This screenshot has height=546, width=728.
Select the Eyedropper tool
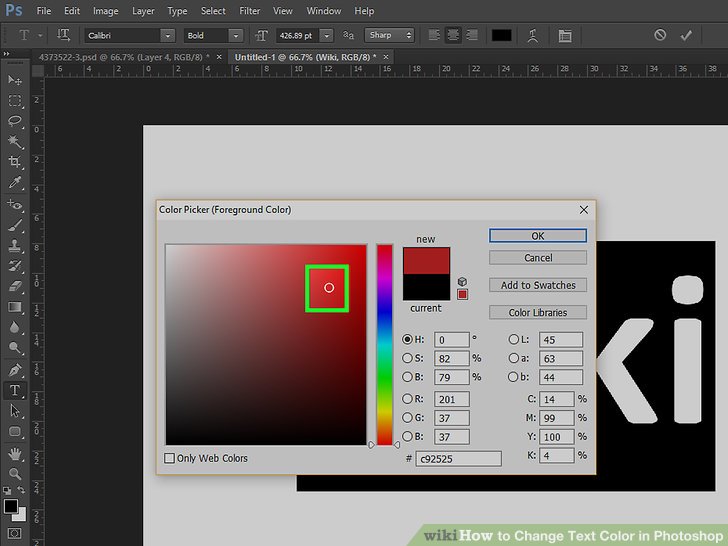coord(15,183)
